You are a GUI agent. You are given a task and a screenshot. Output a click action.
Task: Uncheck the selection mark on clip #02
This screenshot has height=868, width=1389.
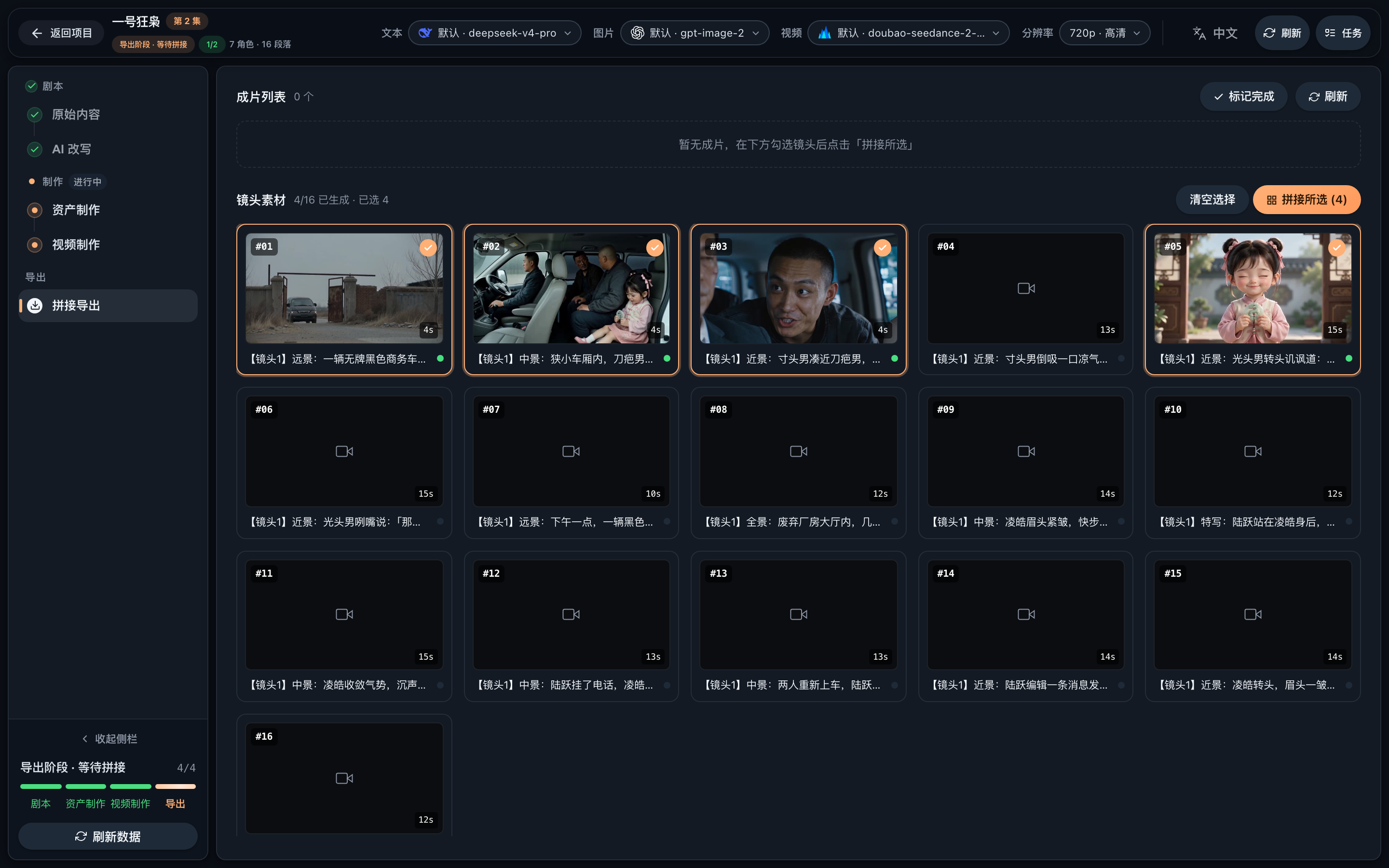[655, 247]
